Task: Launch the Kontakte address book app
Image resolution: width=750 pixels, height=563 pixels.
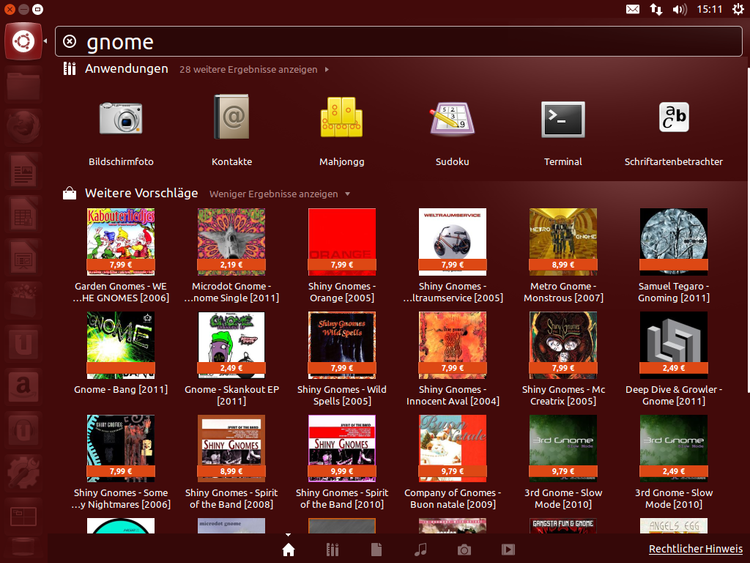Action: coord(231,120)
